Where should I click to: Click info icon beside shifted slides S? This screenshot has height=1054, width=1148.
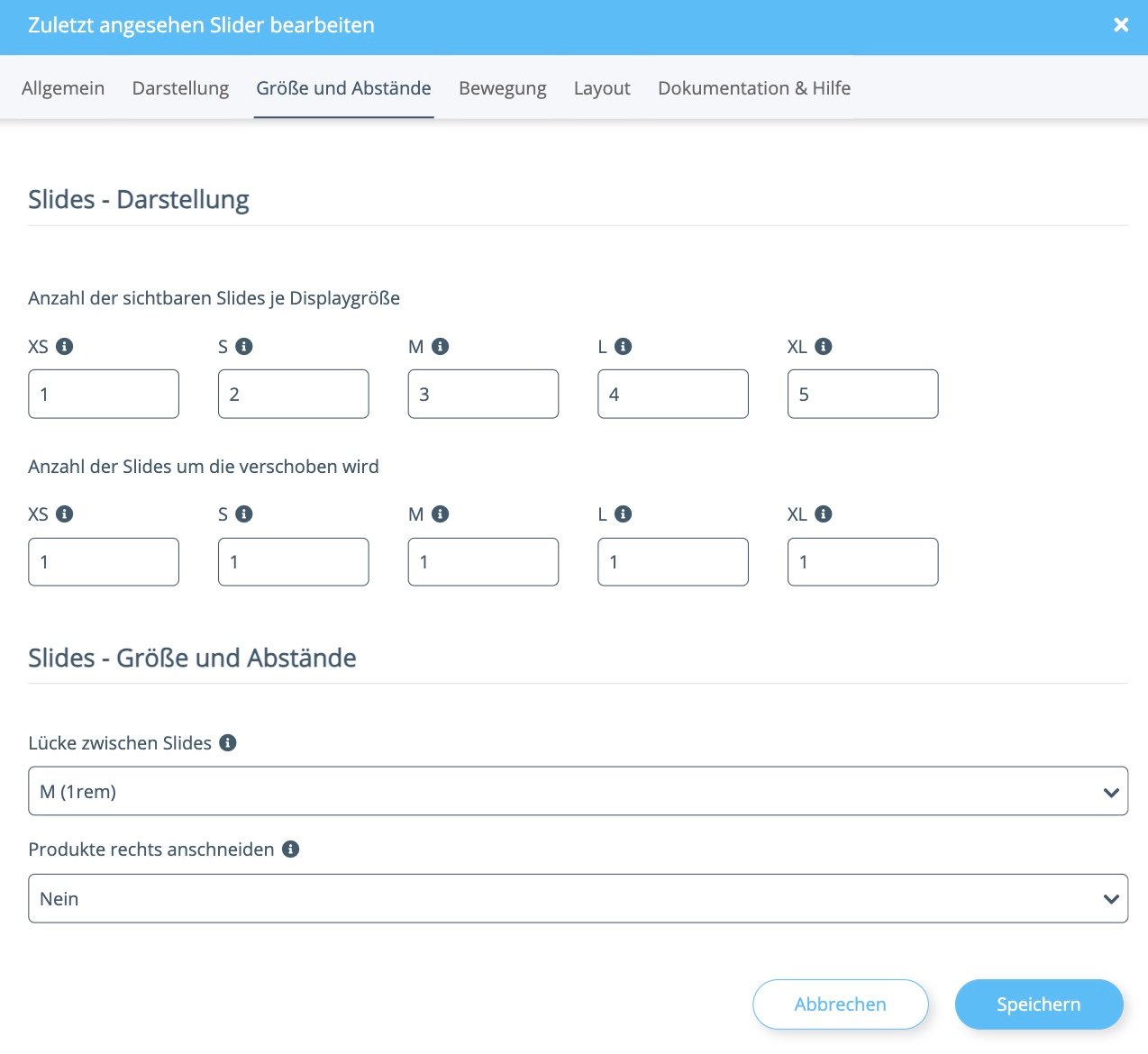point(244,513)
